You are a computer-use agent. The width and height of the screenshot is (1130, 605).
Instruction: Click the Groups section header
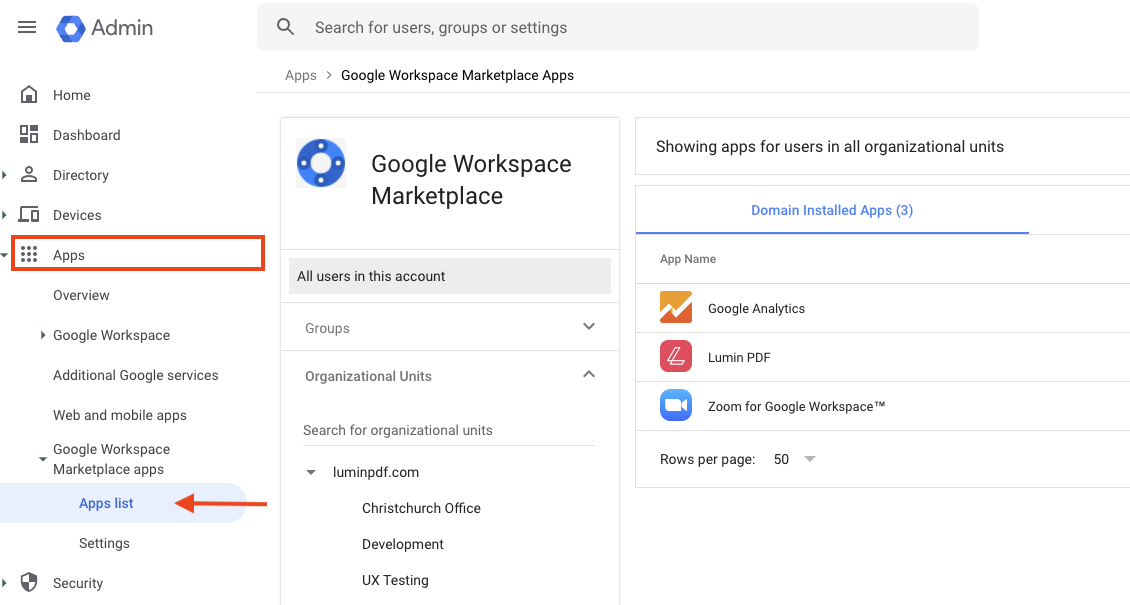(450, 327)
